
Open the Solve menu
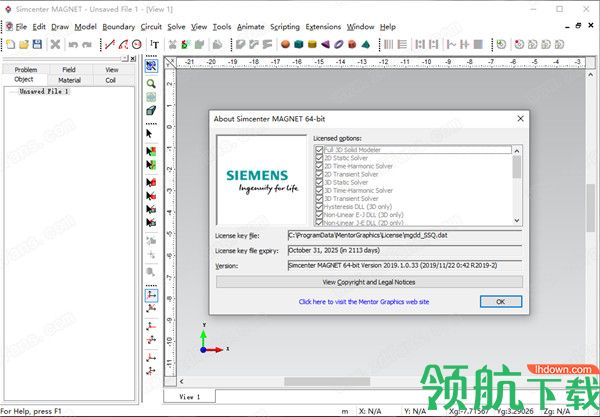point(176,27)
